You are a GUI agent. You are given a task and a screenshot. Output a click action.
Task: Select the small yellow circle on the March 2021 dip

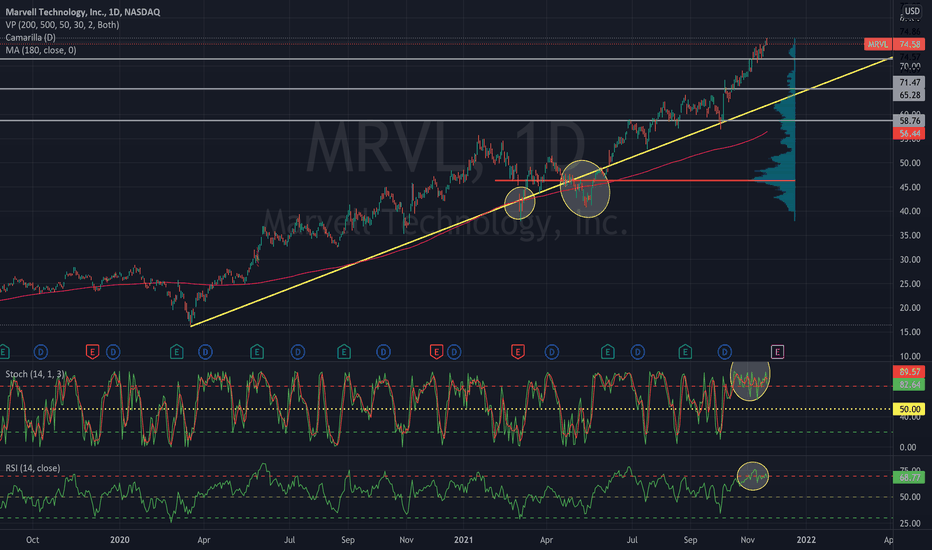(x=519, y=203)
